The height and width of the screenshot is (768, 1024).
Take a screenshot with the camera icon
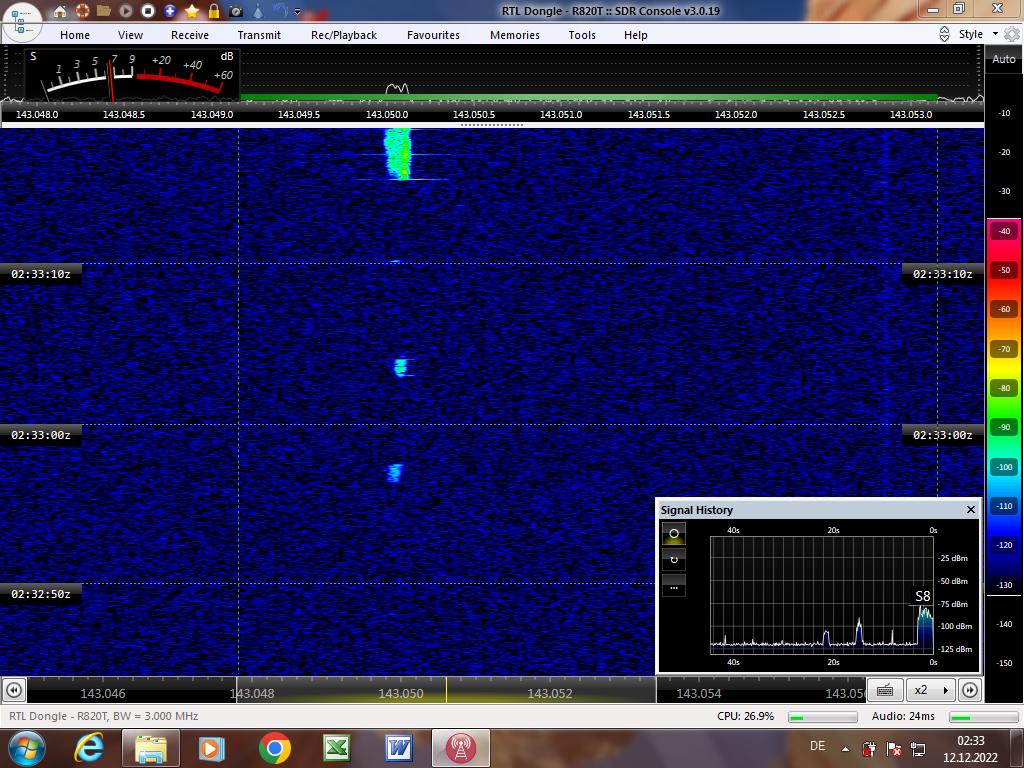[236, 12]
